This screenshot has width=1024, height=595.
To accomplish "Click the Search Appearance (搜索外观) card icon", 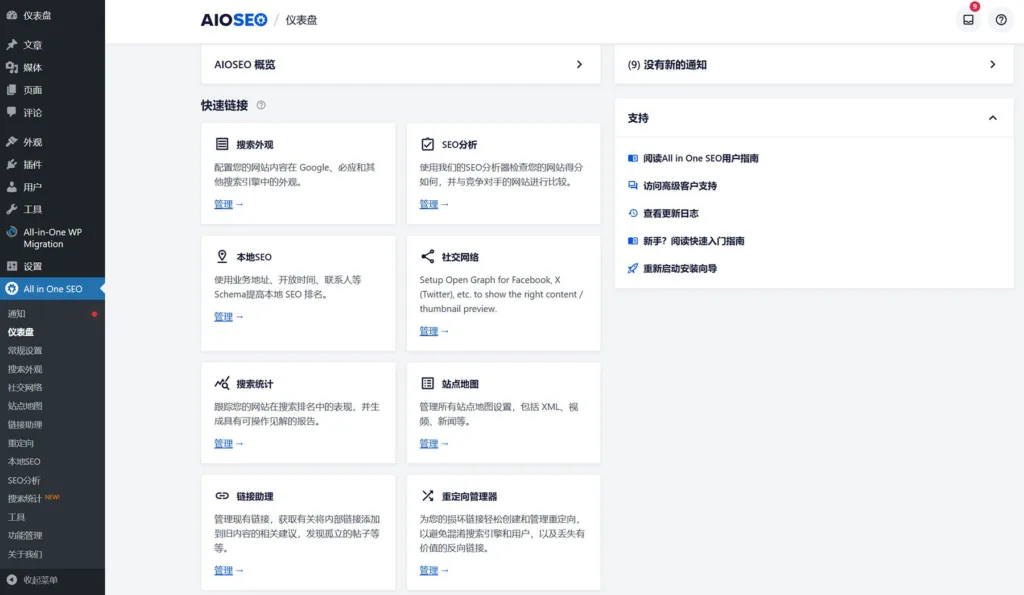I will click(222, 144).
